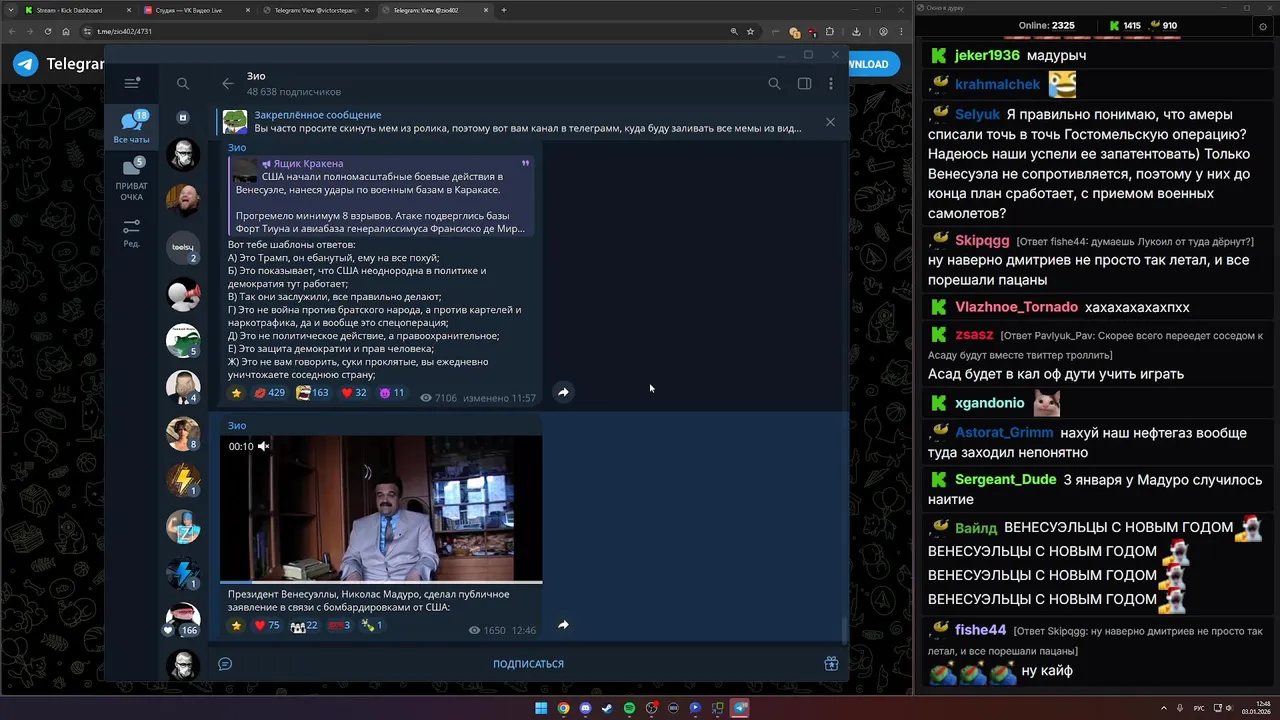Open the quoted Ящик Кракена post

coord(381,195)
